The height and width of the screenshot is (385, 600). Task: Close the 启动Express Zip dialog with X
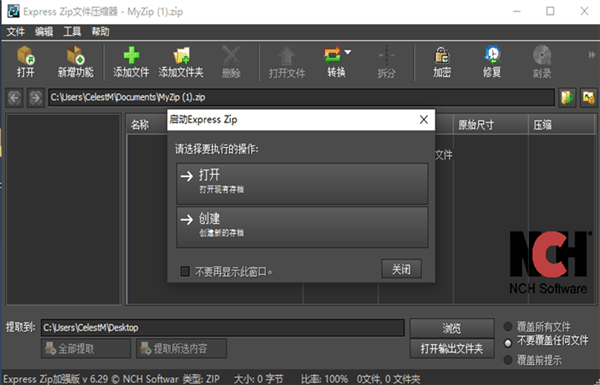424,120
